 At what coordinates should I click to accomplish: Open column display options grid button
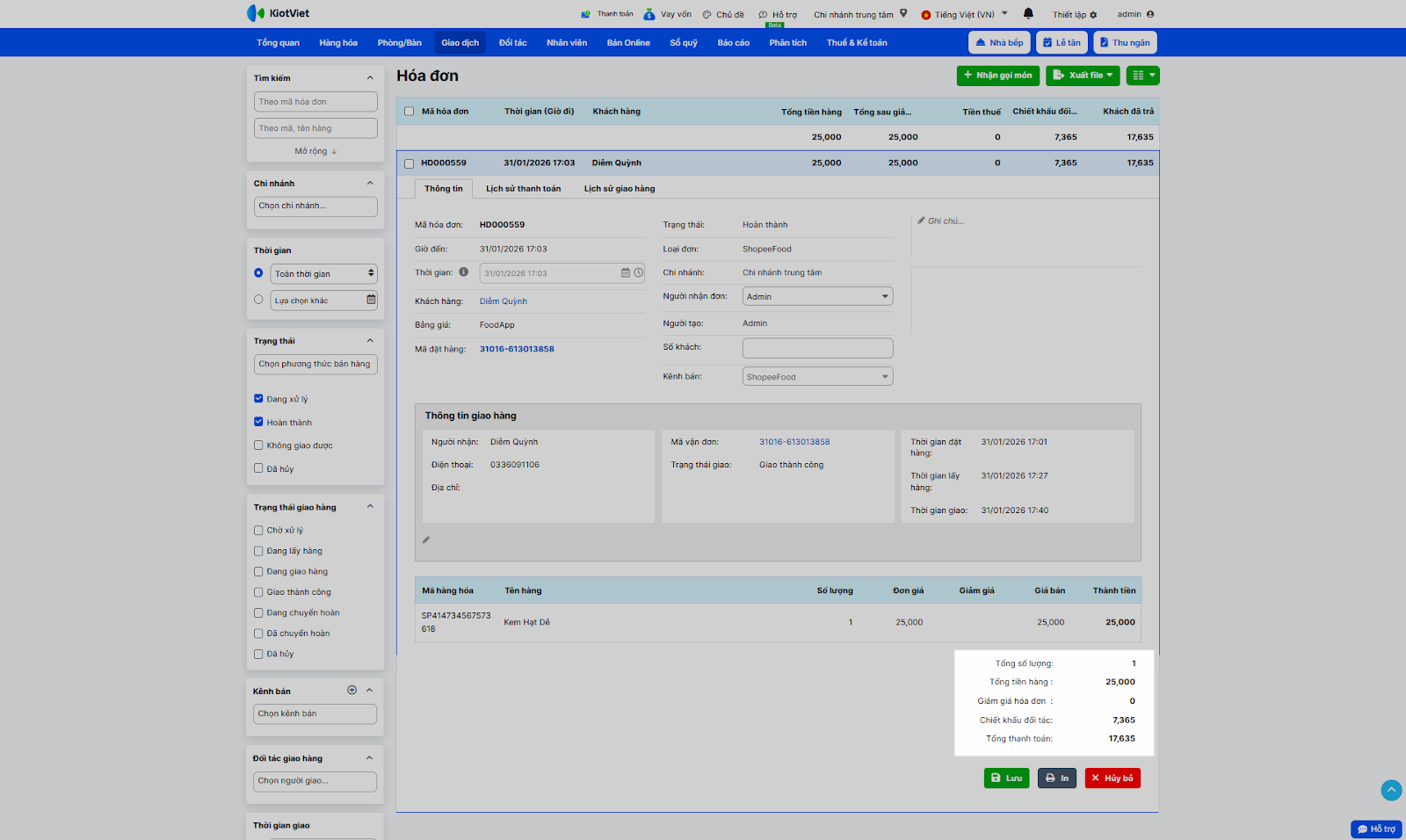pyautogui.click(x=1142, y=76)
